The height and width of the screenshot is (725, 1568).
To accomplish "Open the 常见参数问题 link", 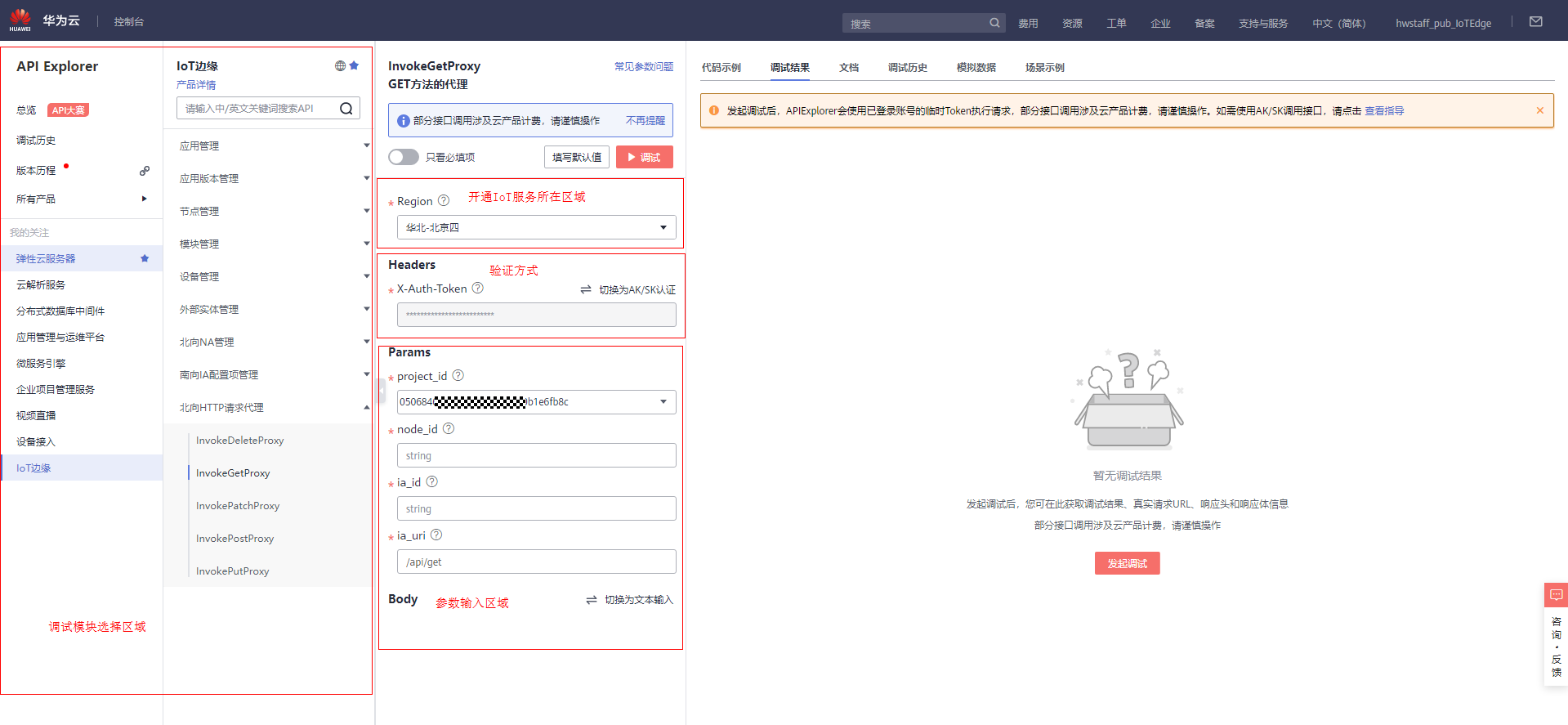I will 644,66.
